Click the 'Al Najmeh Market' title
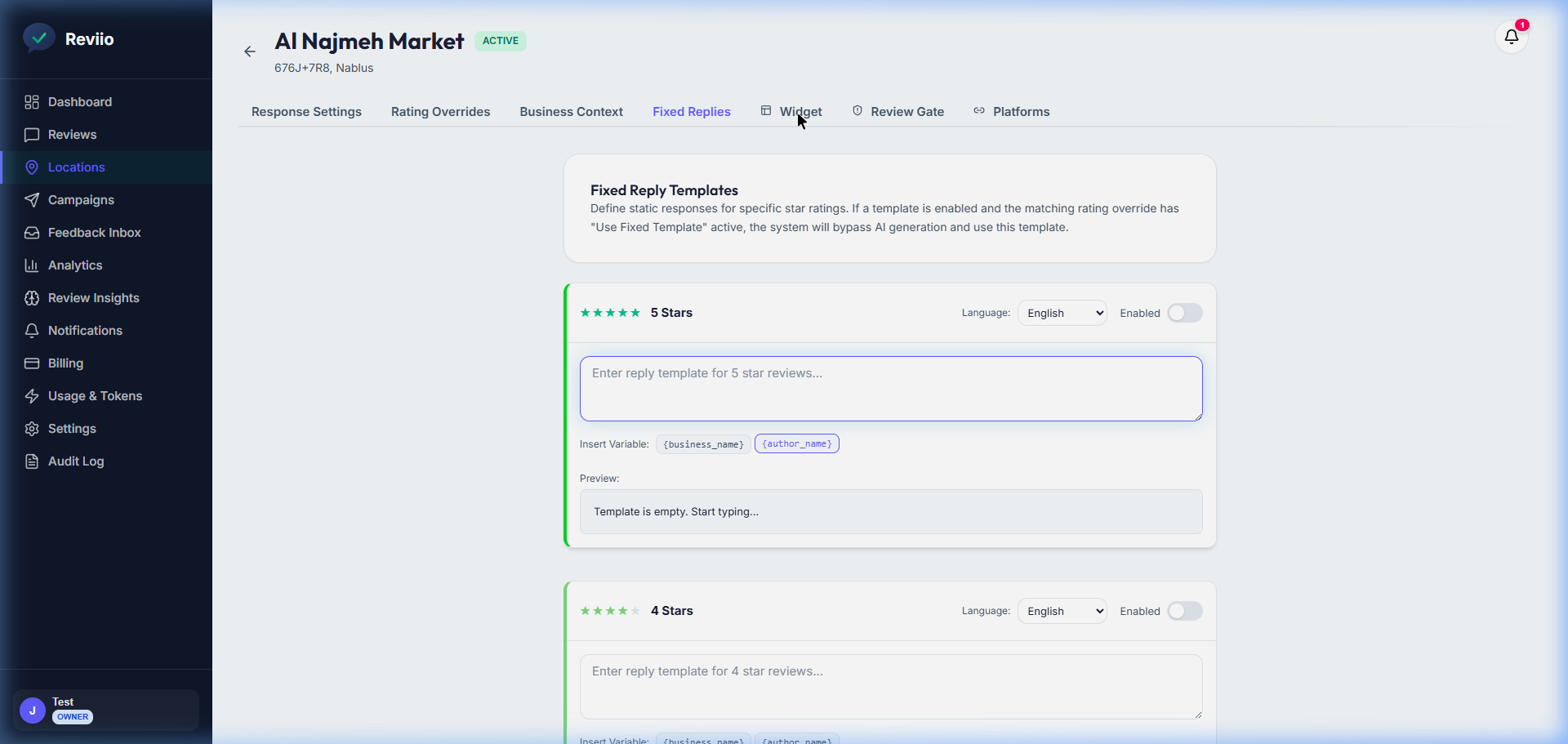The width and height of the screenshot is (1568, 744). 369,41
